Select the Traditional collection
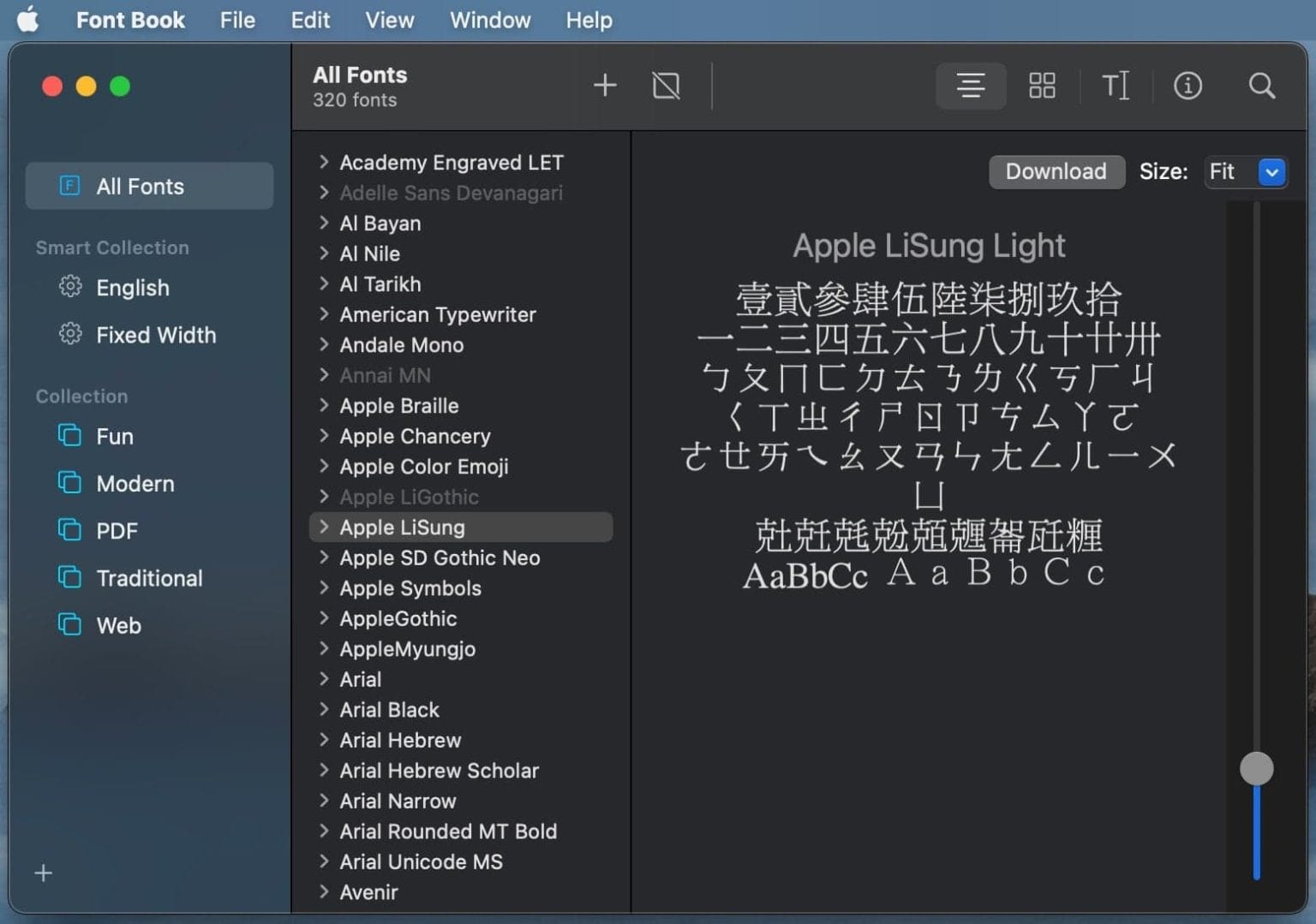1316x924 pixels. tap(150, 578)
